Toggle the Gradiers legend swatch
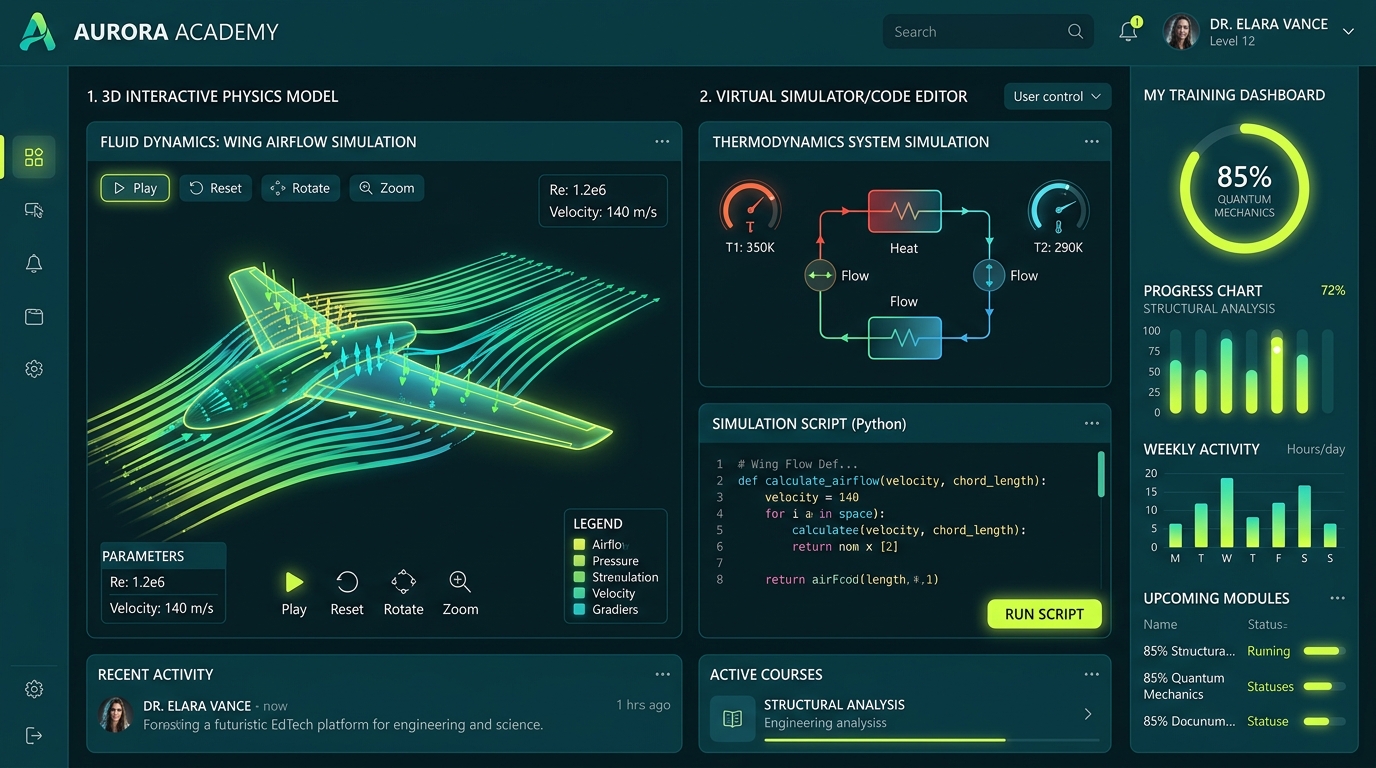The width and height of the screenshot is (1376, 768). [x=579, y=609]
